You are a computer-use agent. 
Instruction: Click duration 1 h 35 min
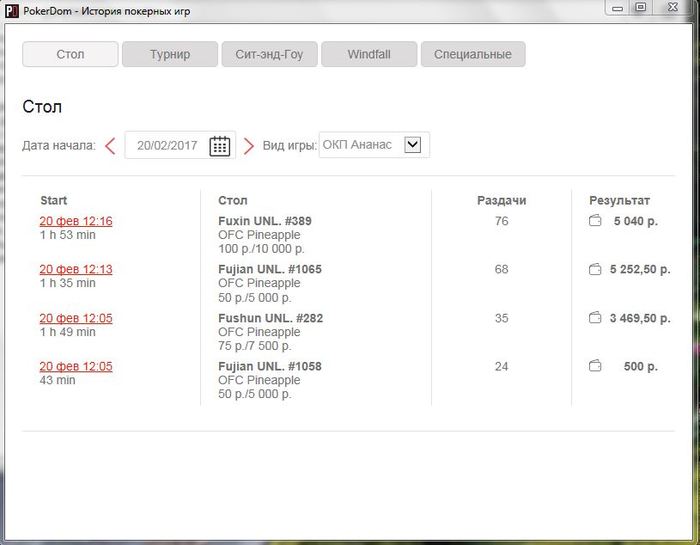(x=67, y=283)
